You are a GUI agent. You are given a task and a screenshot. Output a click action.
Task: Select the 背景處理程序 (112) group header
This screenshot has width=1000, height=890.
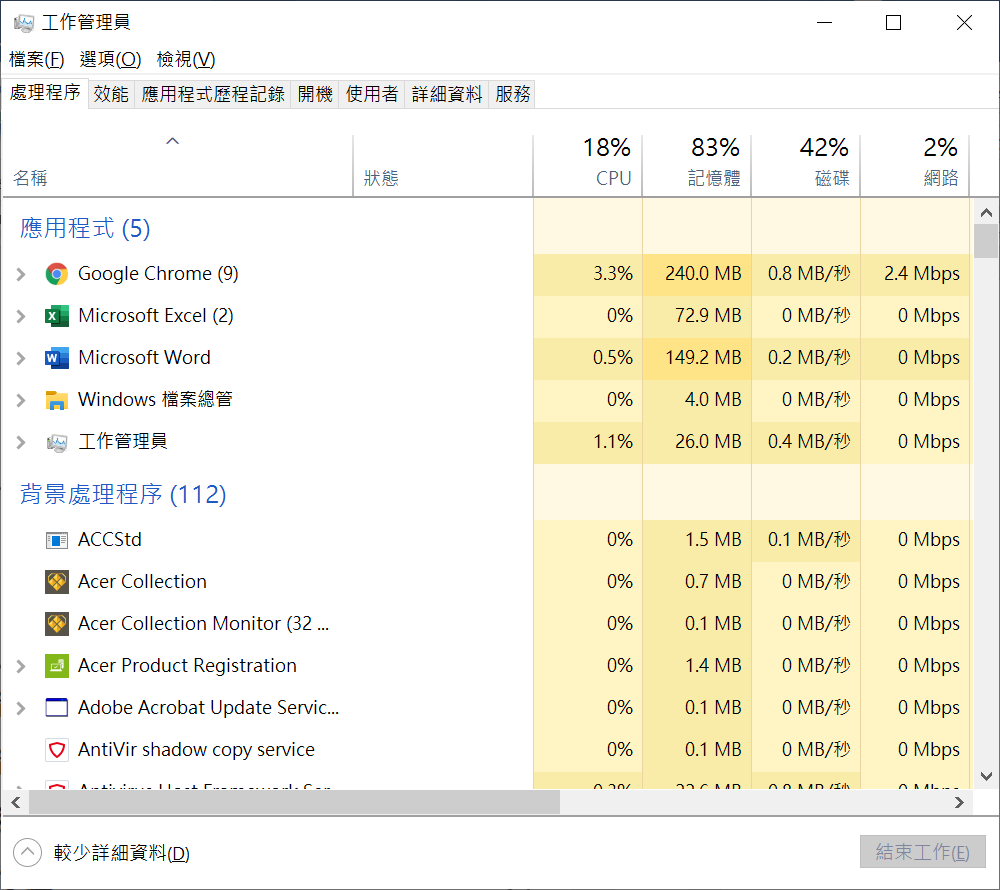[x=123, y=494]
